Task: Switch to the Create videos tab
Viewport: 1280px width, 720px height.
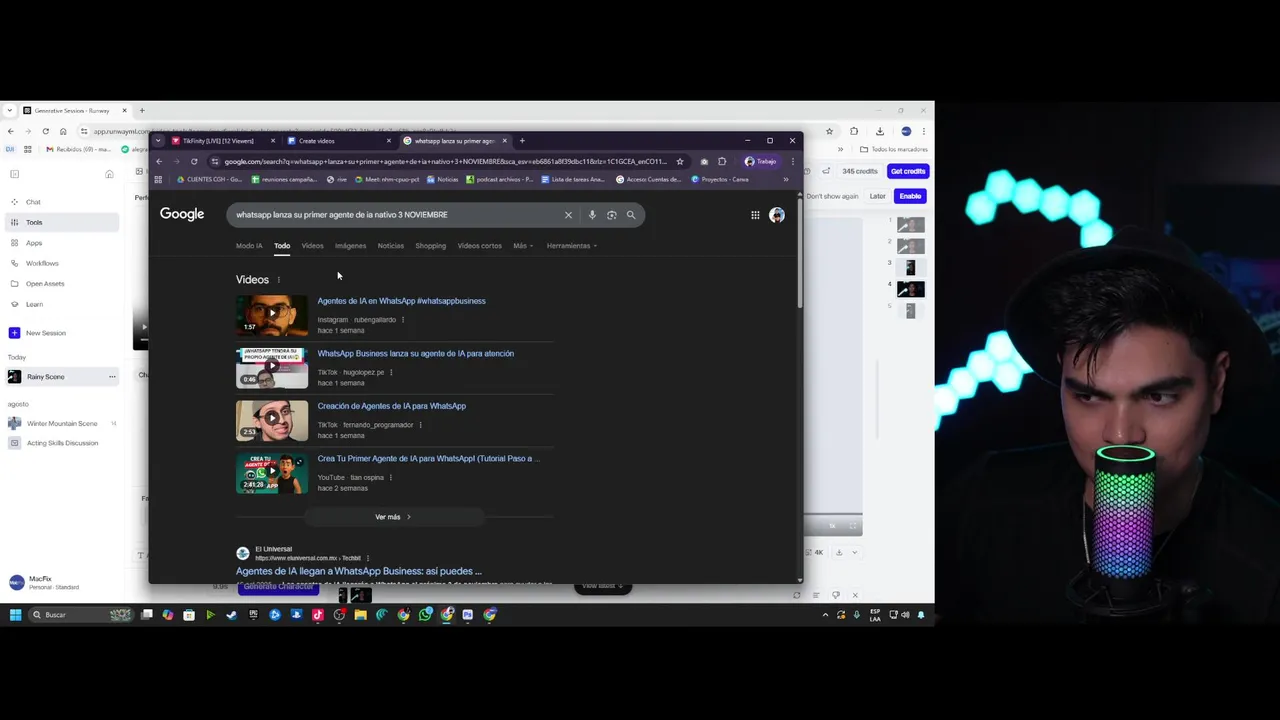Action: coord(338,141)
